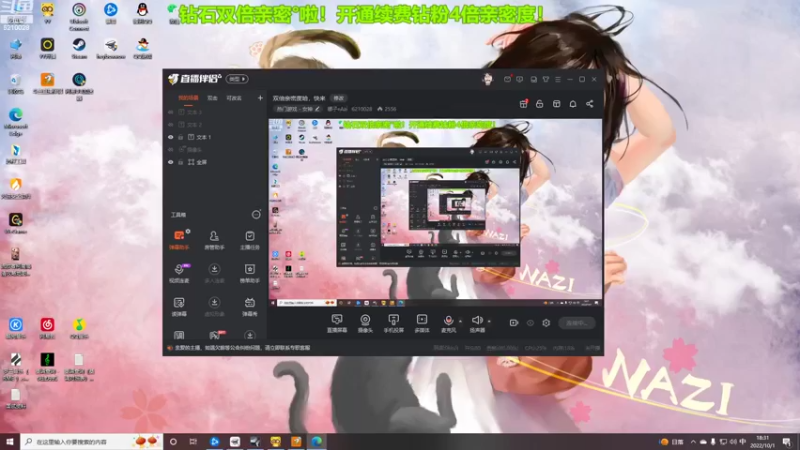
Task: Select 全屏 layer row
Action: [215, 162]
